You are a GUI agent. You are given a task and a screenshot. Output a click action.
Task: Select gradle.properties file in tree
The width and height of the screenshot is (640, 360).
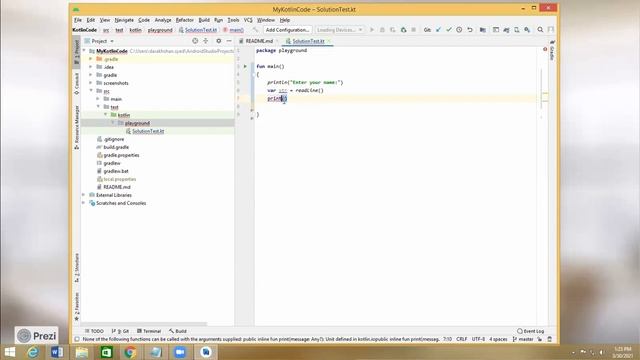(x=121, y=155)
